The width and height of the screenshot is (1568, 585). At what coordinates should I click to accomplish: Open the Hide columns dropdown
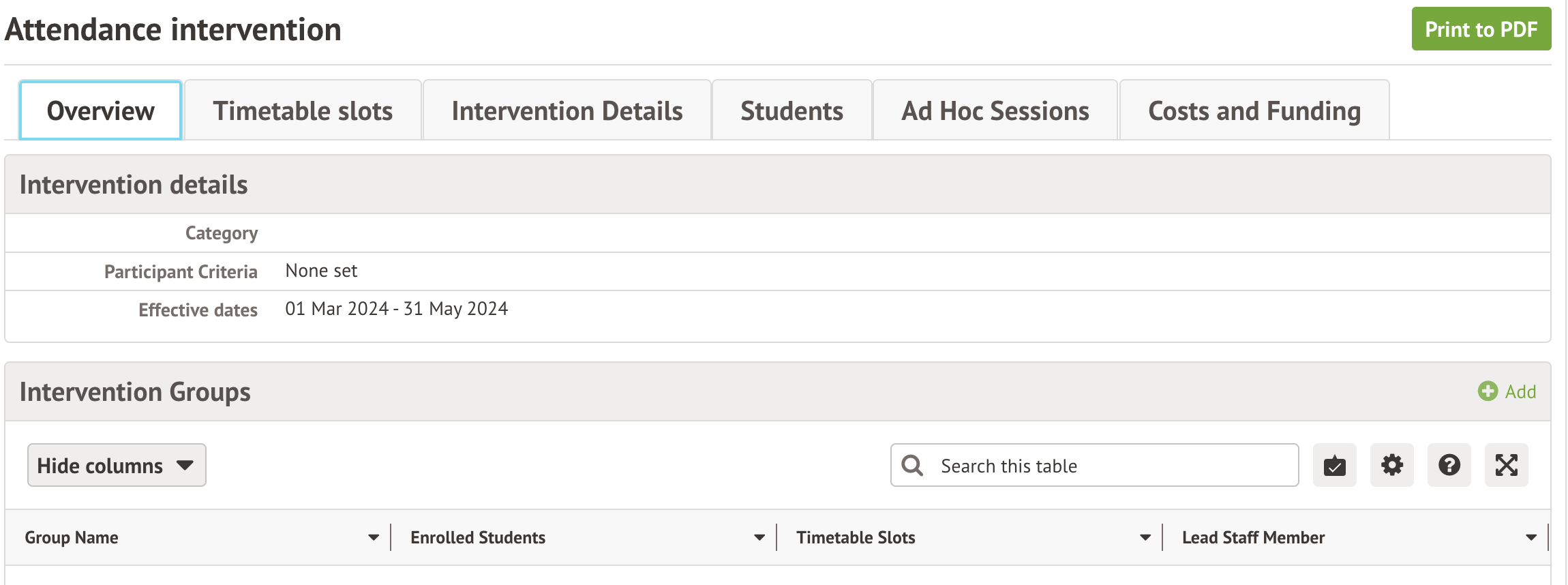[117, 466]
